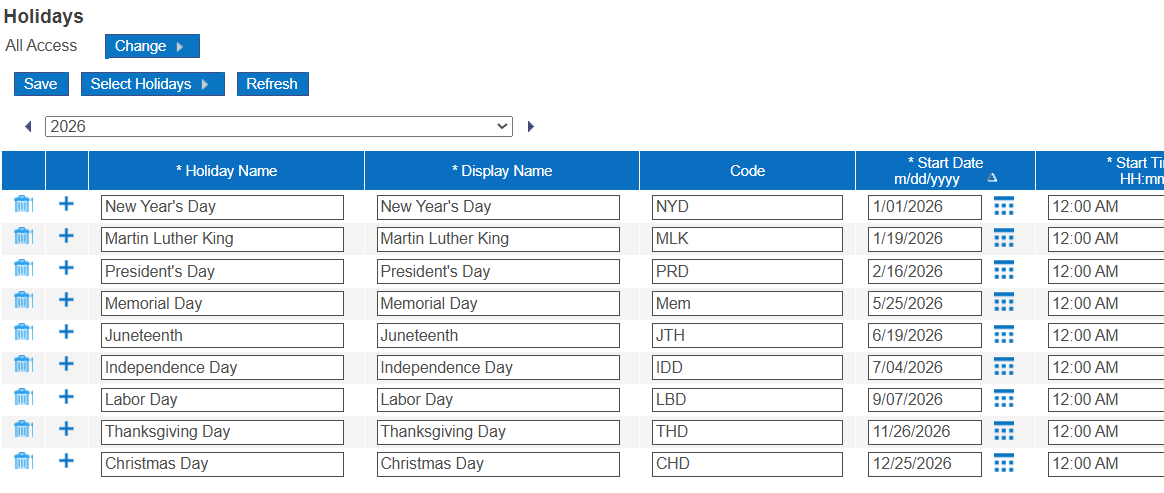The image size is (1164, 493).
Task: Delete the Martin Luther King row
Action: tap(24, 236)
